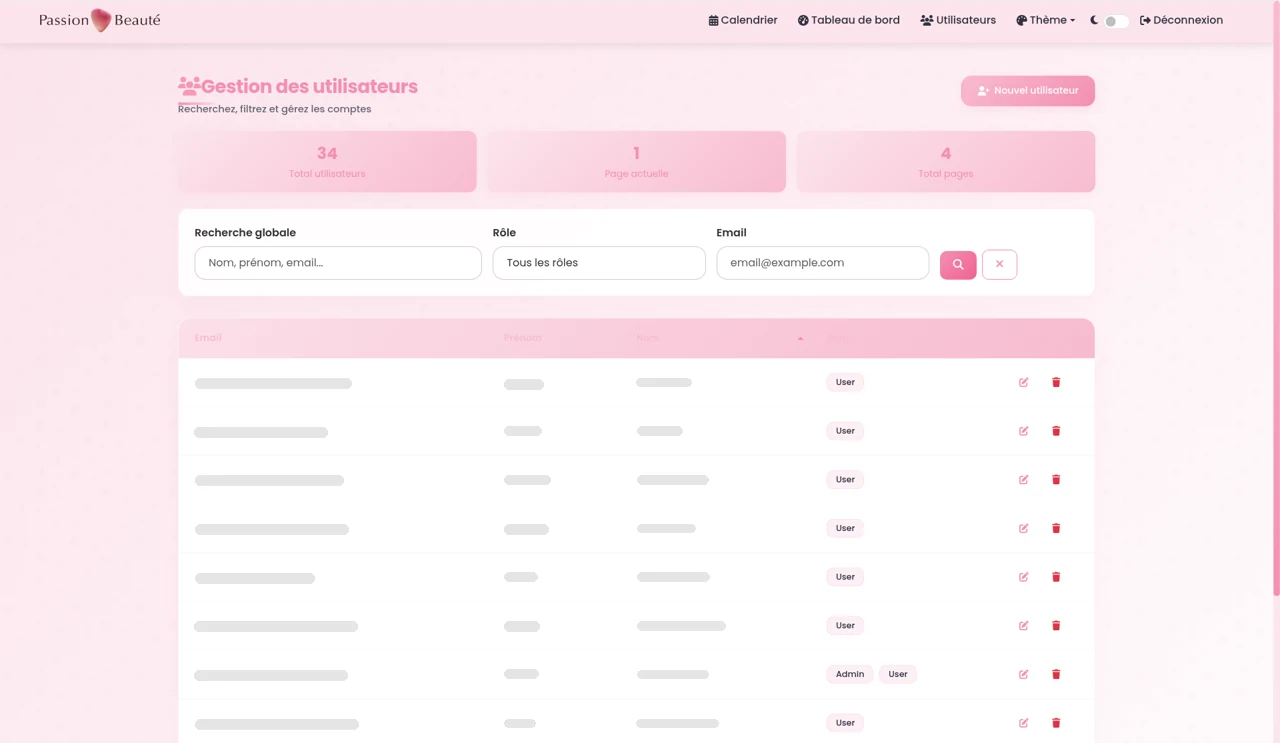Click the User badge beside Admin
The width and height of the screenshot is (1280, 743).
coord(898,674)
